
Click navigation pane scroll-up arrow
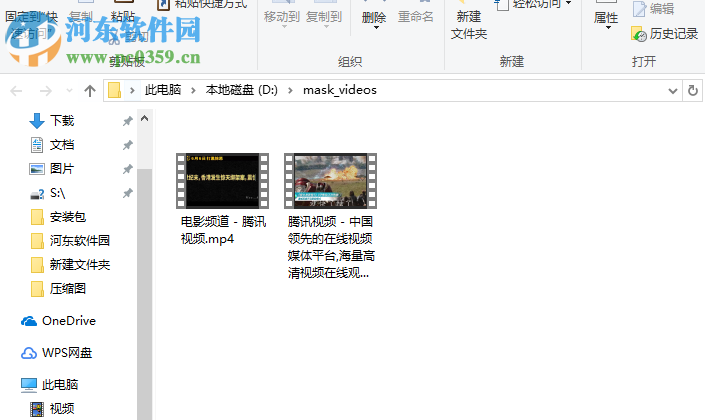144,119
